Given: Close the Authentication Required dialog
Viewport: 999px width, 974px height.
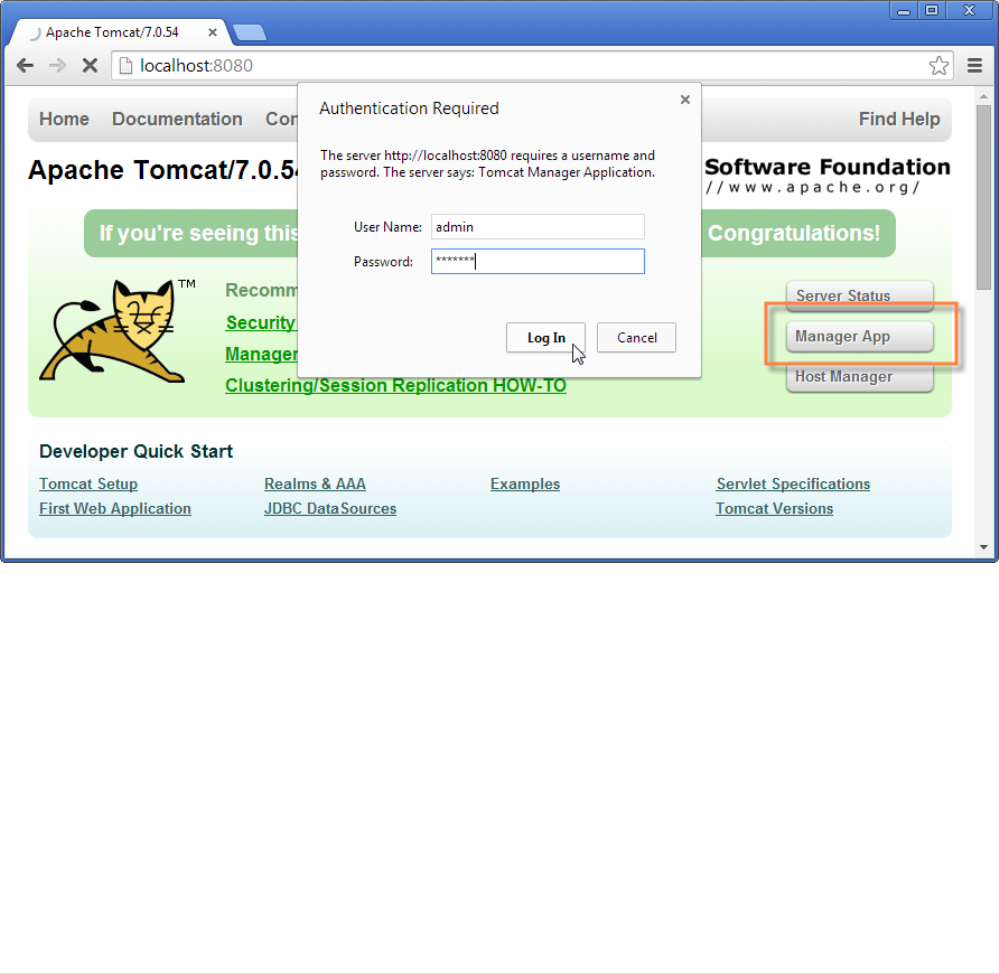Looking at the screenshot, I should tap(685, 99).
